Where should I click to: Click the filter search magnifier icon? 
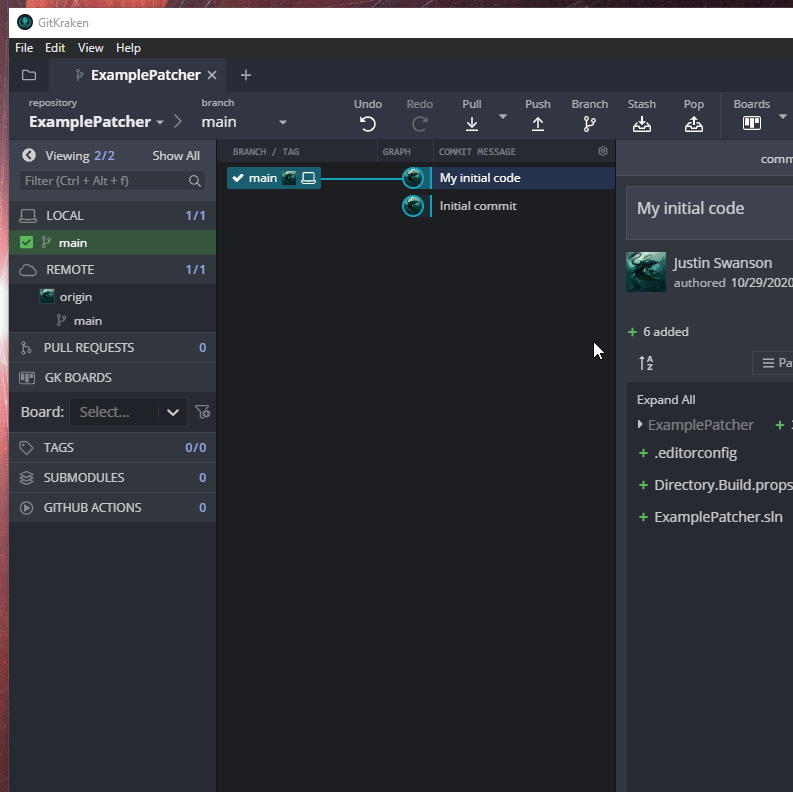(195, 181)
